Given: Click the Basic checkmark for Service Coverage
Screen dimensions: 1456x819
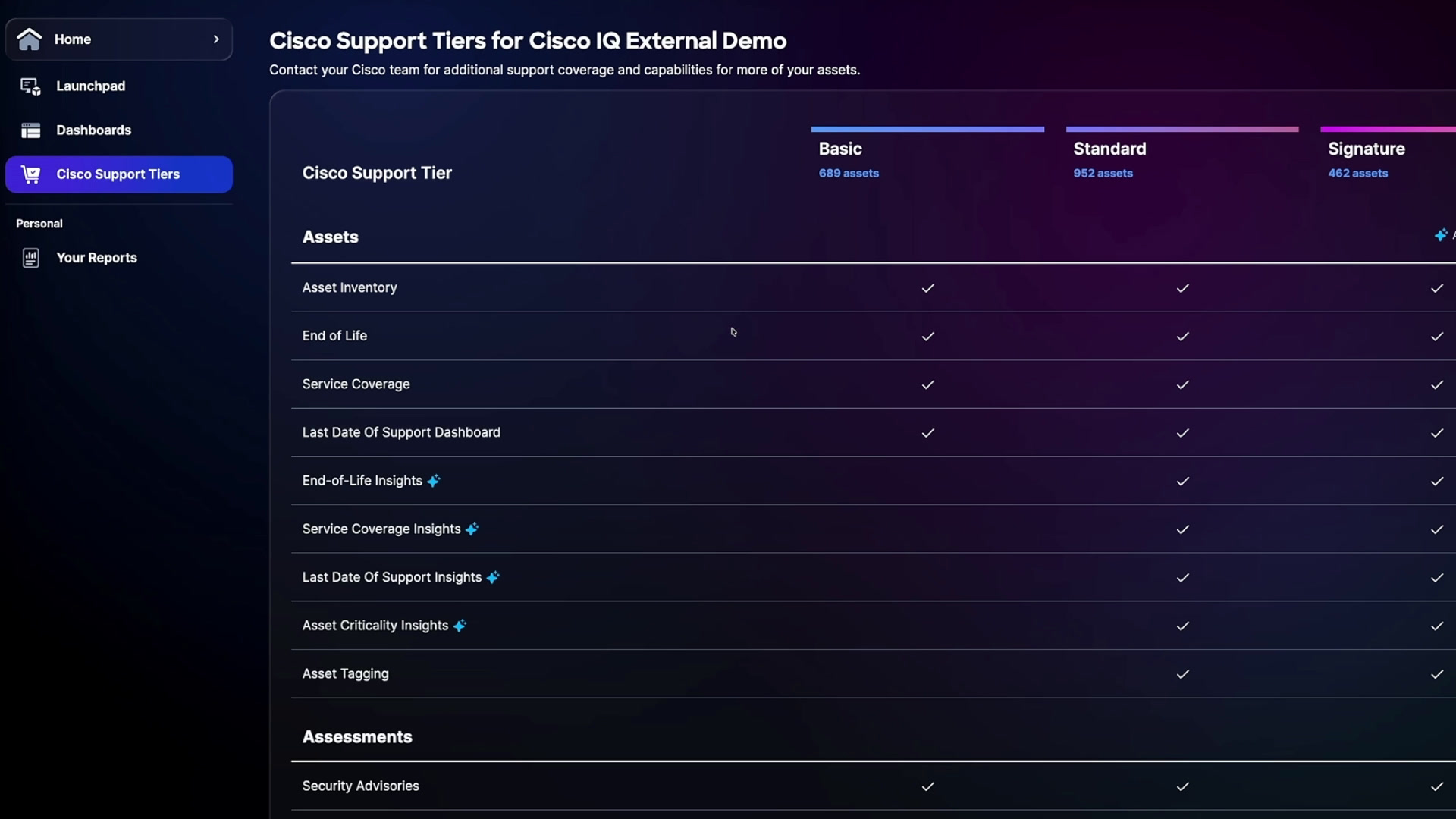Looking at the screenshot, I should 927,384.
